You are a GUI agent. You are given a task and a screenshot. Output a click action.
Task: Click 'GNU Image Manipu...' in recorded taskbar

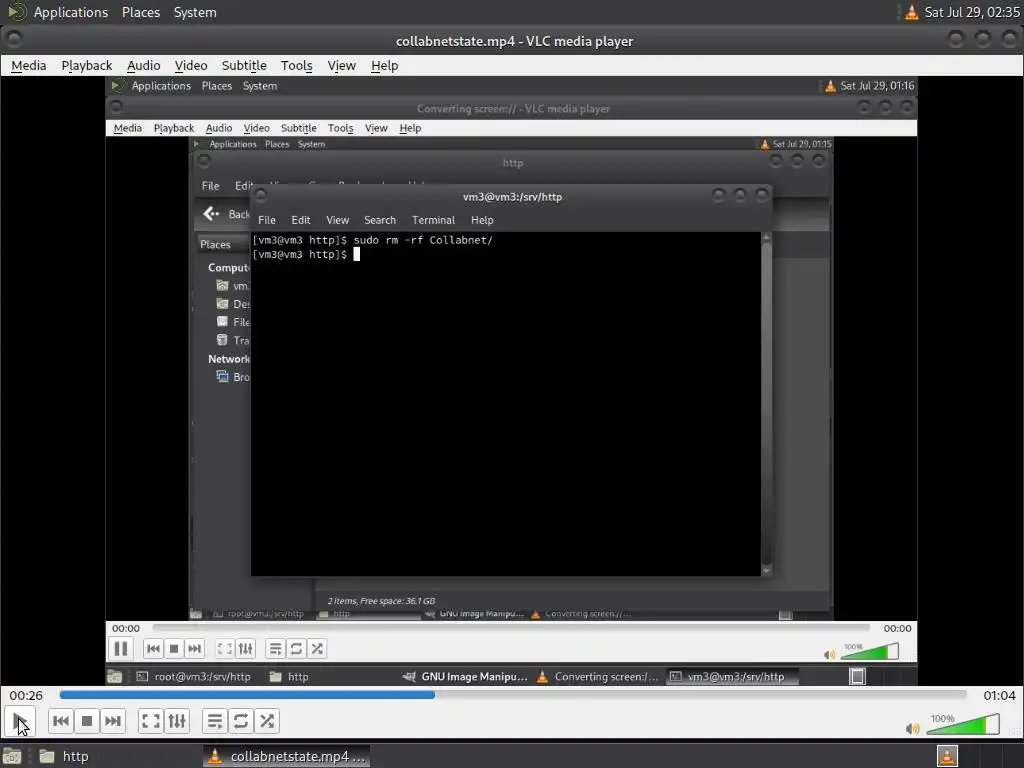(466, 677)
